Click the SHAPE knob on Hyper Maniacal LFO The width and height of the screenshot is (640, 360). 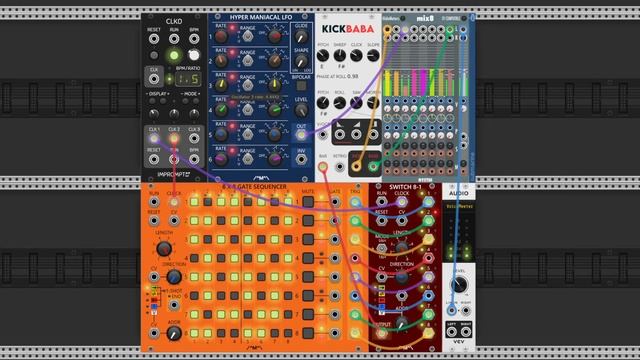[x=301, y=62]
